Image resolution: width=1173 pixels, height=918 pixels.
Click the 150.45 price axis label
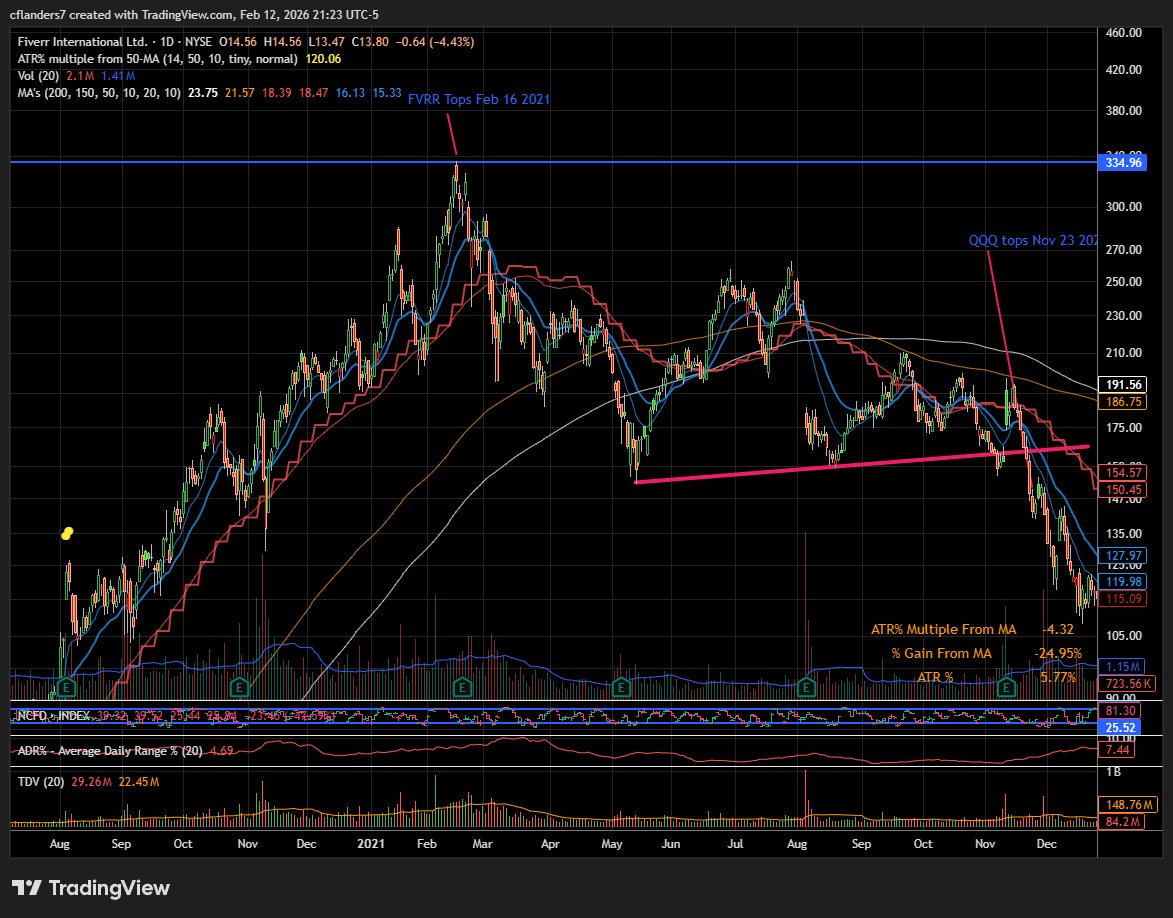1121,490
